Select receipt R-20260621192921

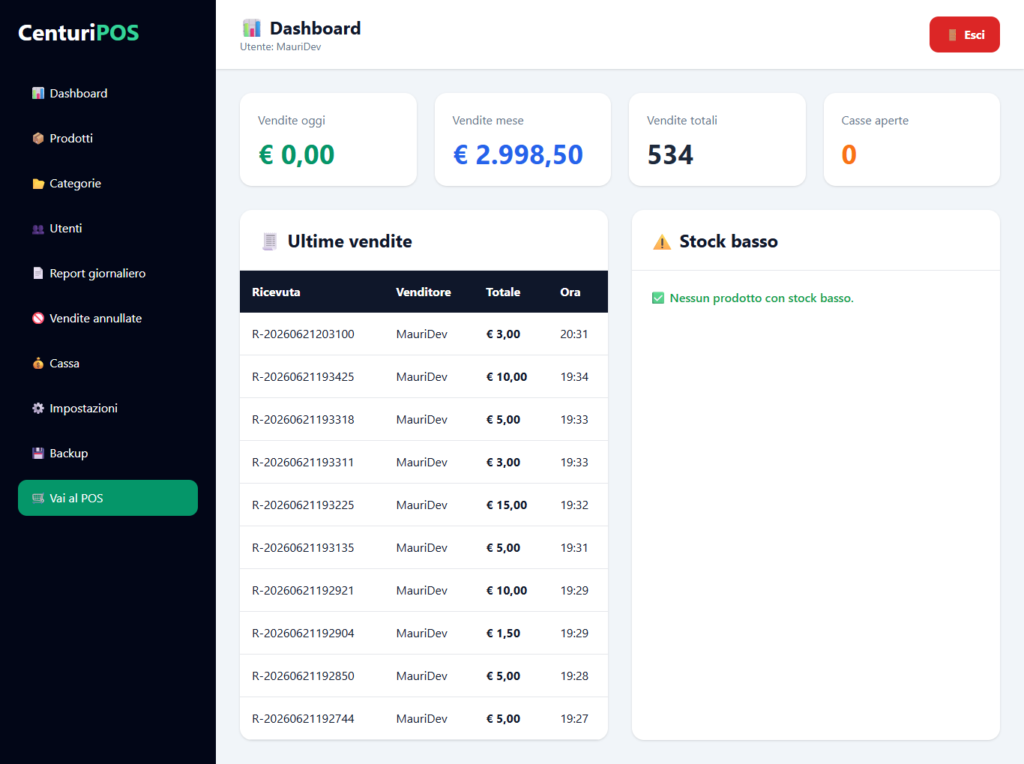(x=303, y=591)
